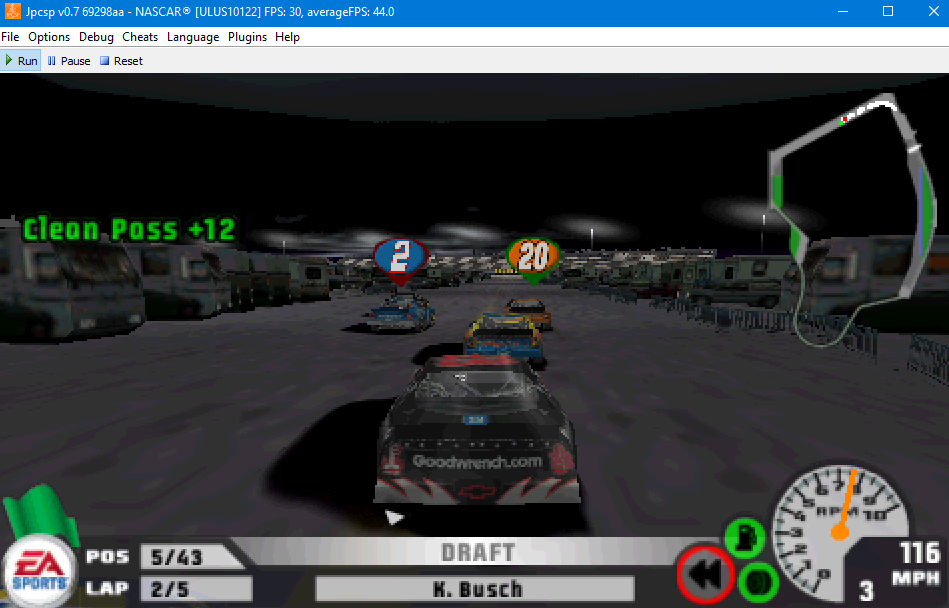The image size is (949, 608).
Task: Click the EA Sports logo
Action: pyautogui.click(x=40, y=571)
